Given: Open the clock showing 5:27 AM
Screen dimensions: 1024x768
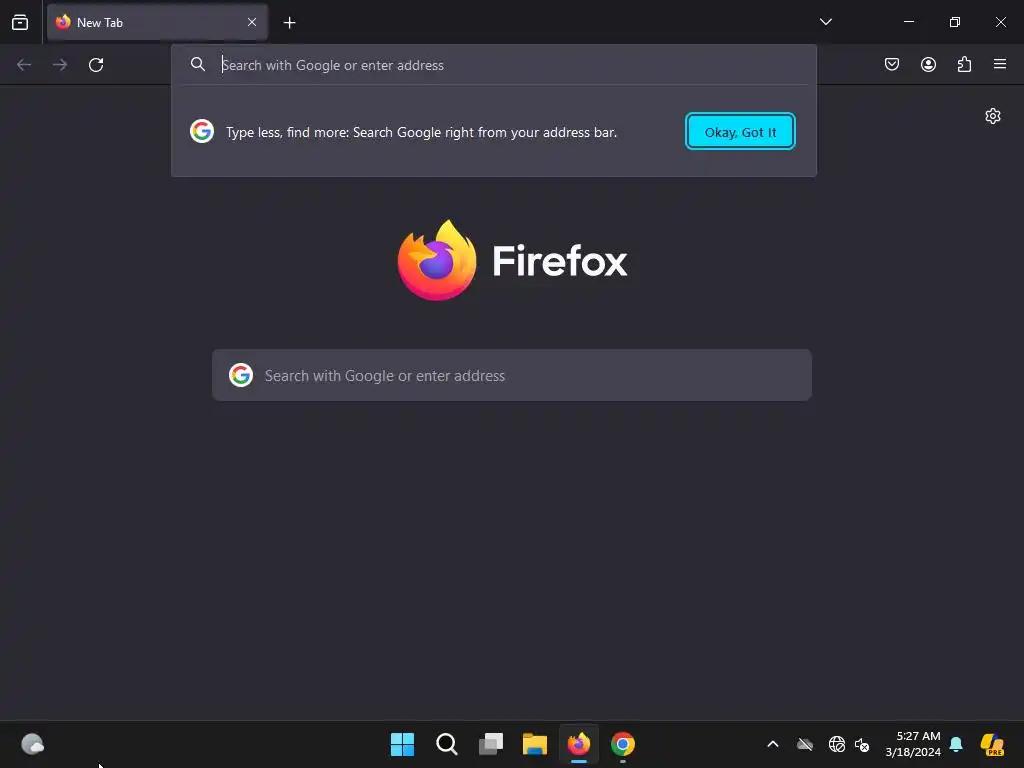Looking at the screenshot, I should (x=913, y=744).
